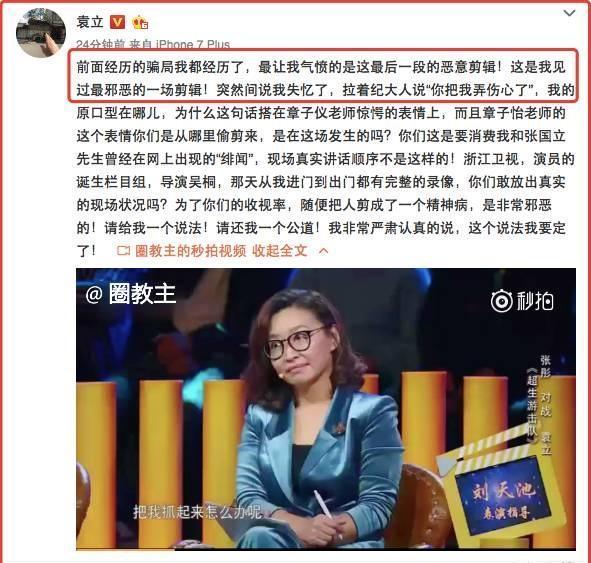Click the 刘天池 clapperboard graphic

[x=502, y=493]
